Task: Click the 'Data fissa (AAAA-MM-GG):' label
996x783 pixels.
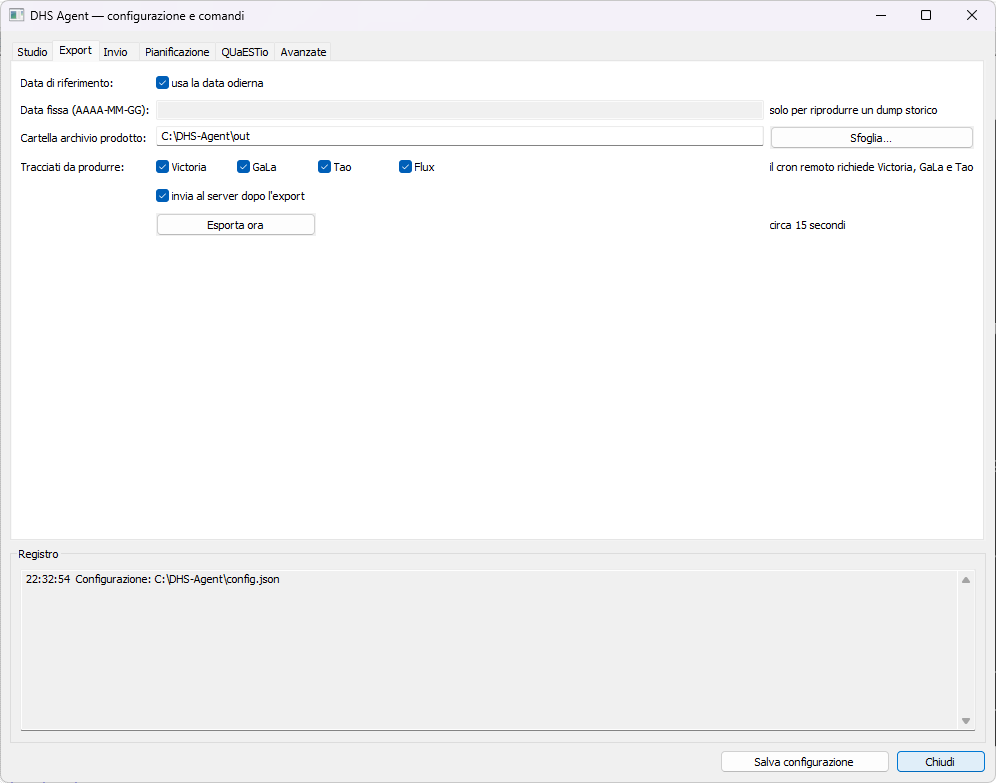Action: point(84,110)
